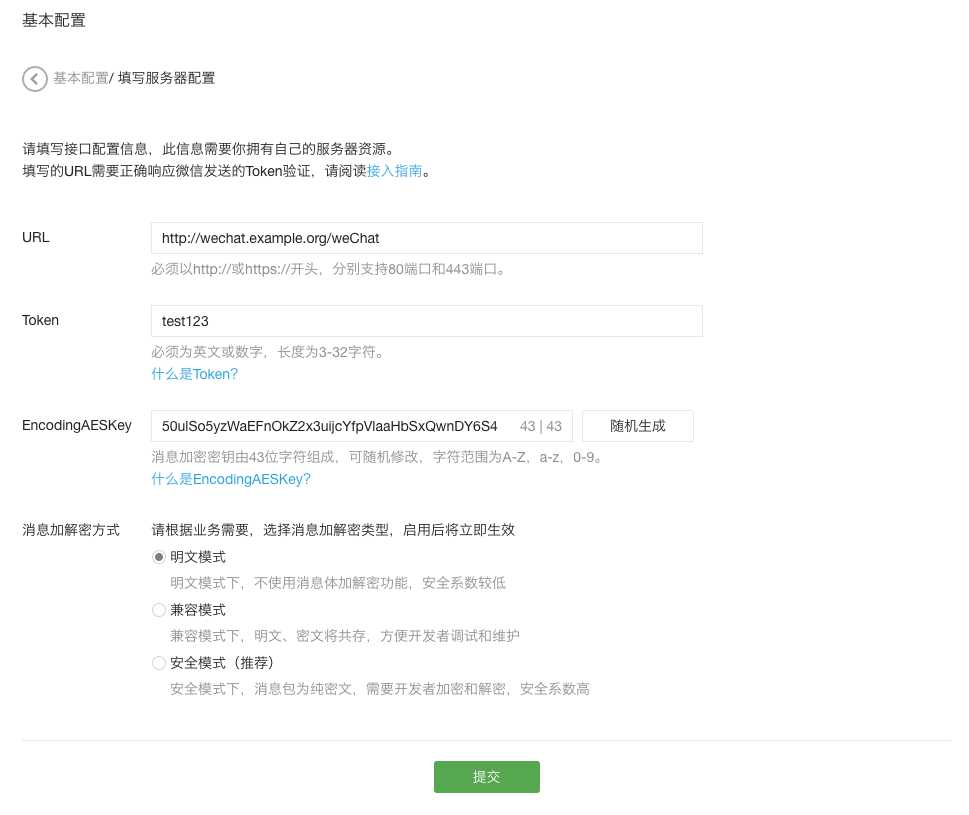Click the Token field label
This screenshot has height=815, width=969.
coord(40,320)
